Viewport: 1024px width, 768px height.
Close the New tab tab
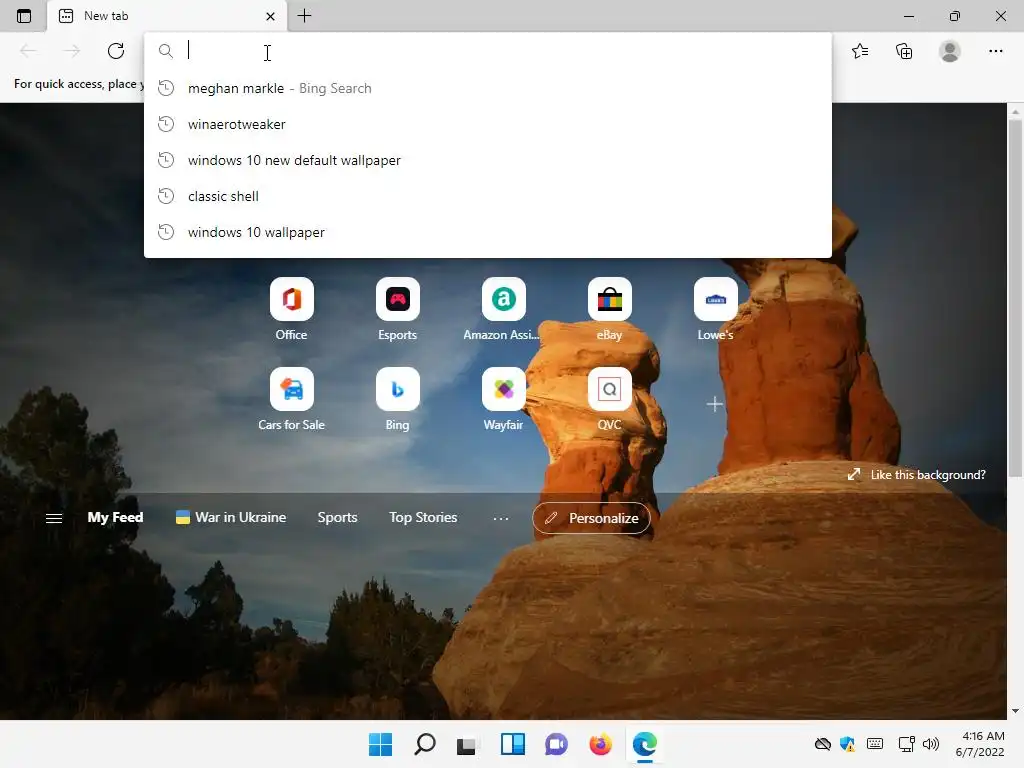pyautogui.click(x=270, y=16)
